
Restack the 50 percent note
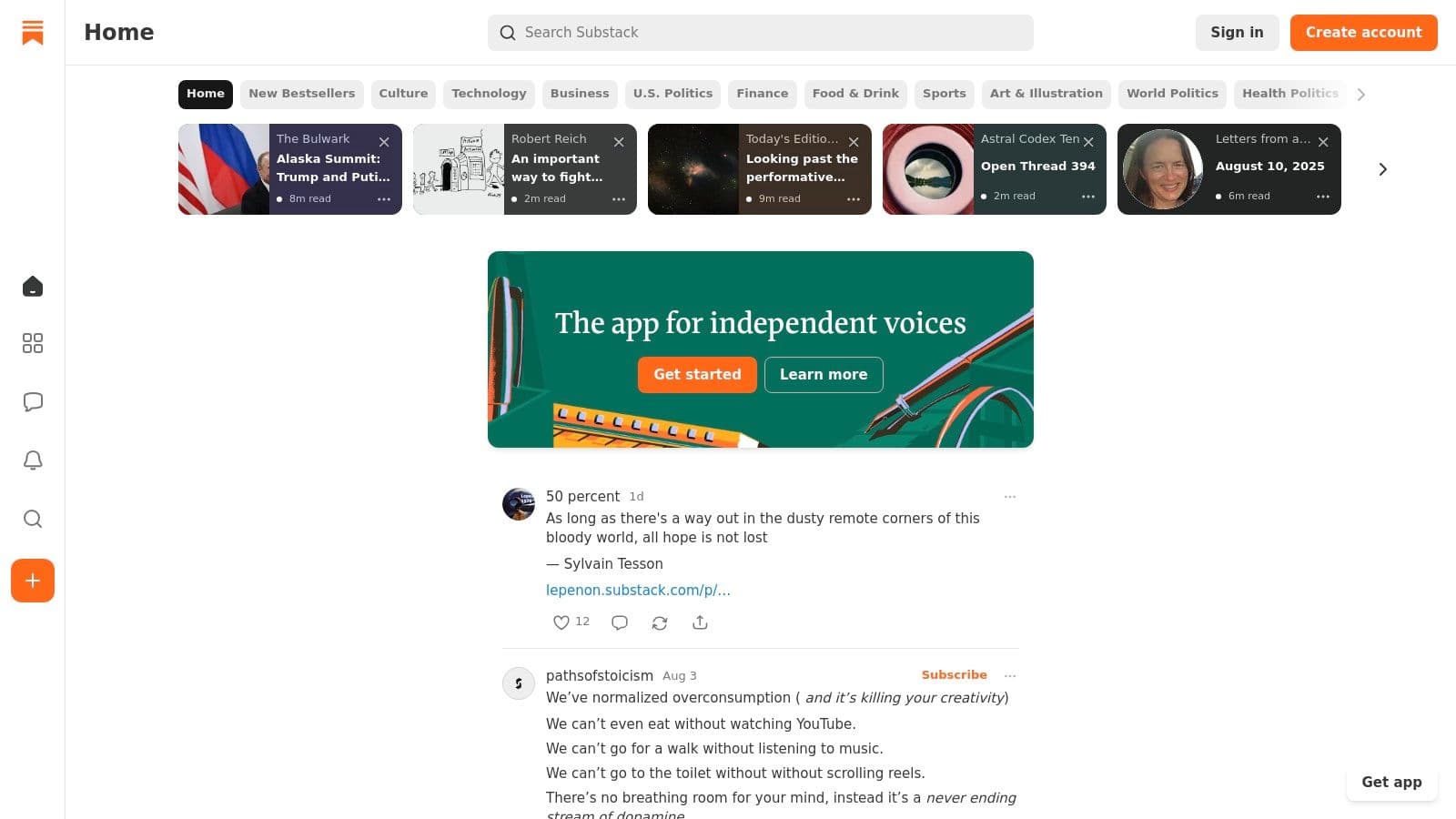660,622
